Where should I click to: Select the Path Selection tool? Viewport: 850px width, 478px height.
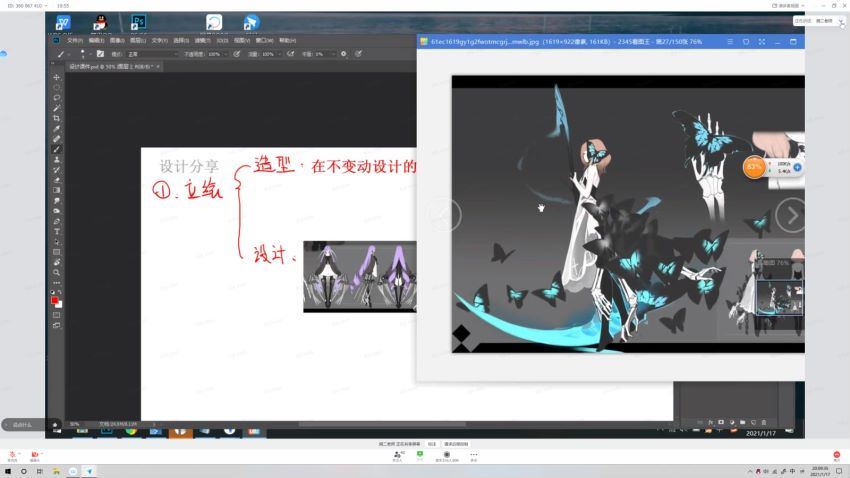pos(56,242)
